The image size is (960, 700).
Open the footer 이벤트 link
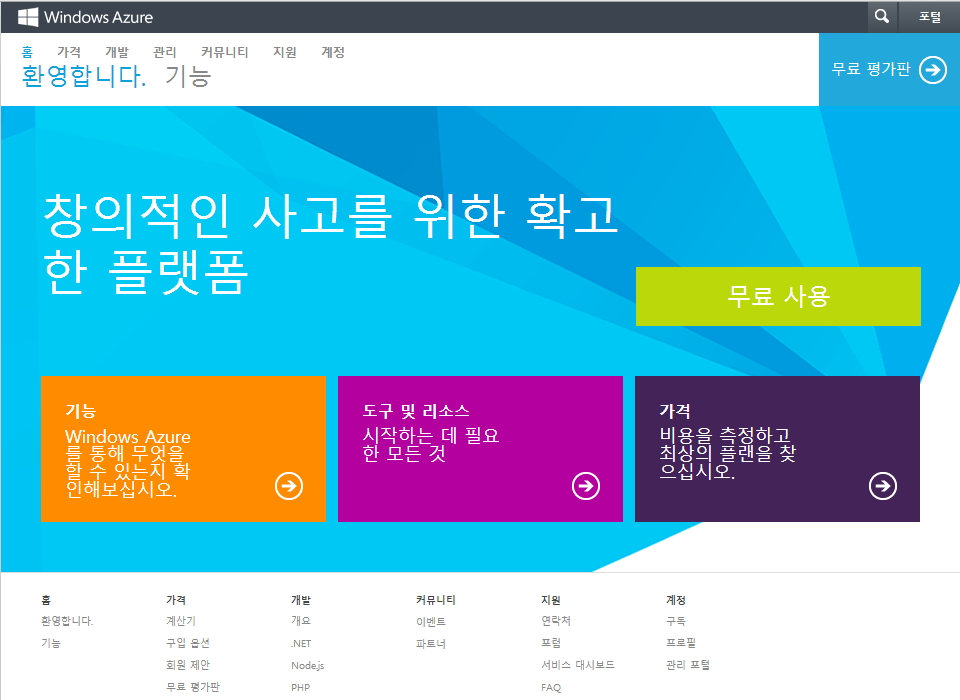point(431,622)
